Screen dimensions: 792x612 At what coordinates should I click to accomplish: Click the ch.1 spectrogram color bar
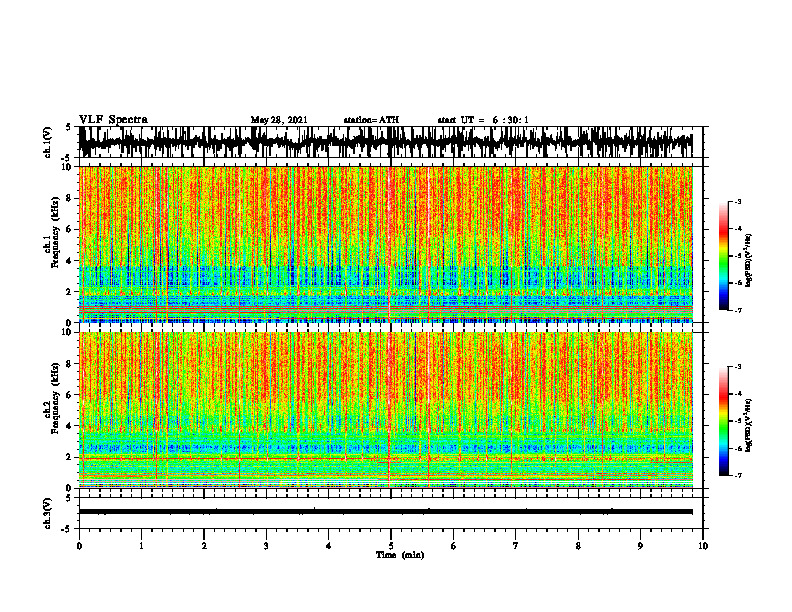pos(723,256)
